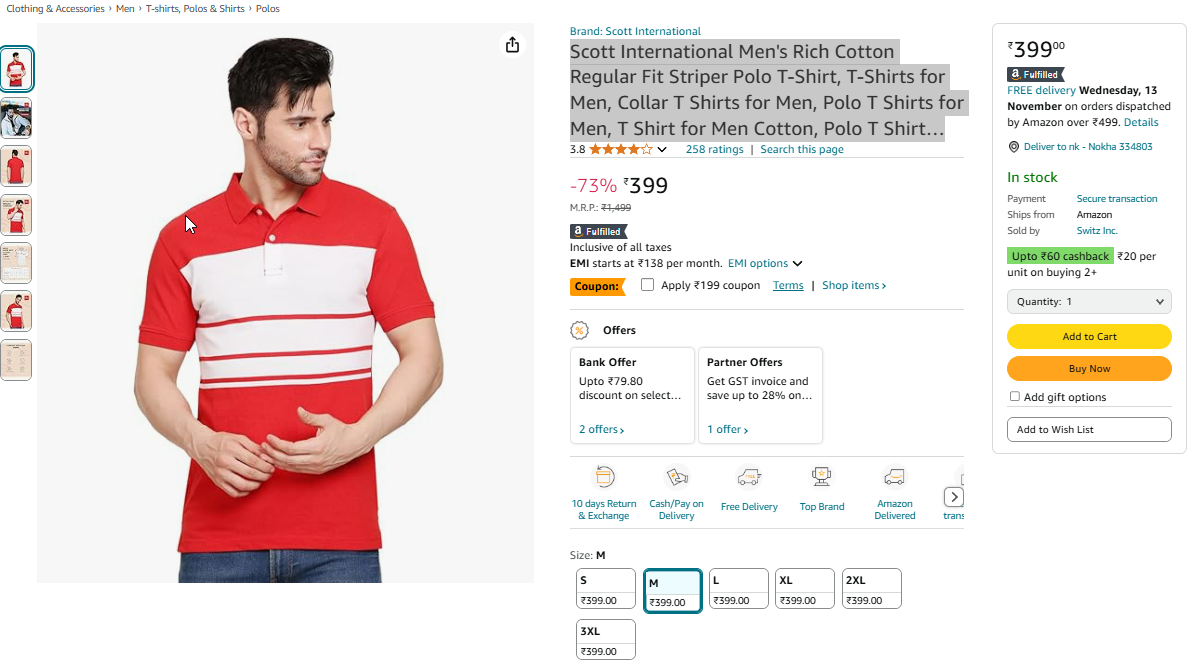This screenshot has height=664, width=1193.
Task: Open the Cash/Pay on Delivery icon
Action: [x=676, y=477]
